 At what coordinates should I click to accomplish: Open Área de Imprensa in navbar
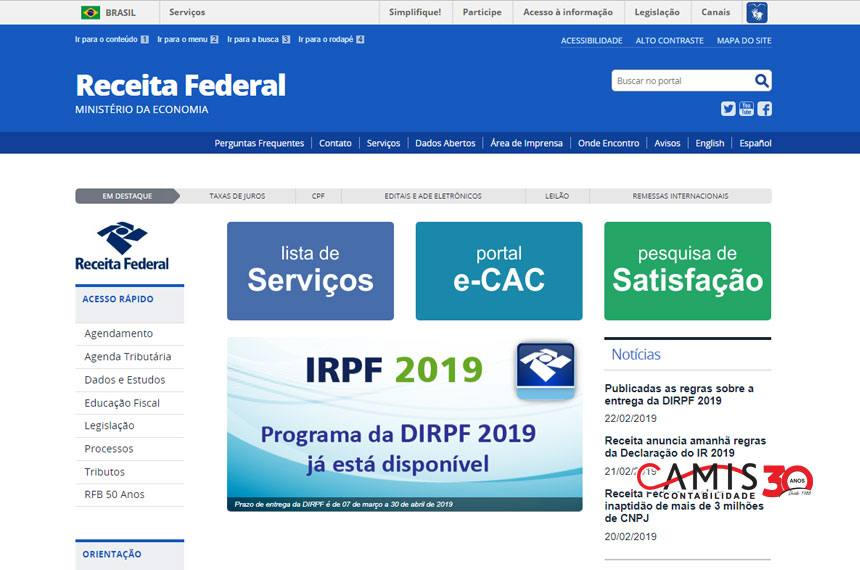point(526,143)
